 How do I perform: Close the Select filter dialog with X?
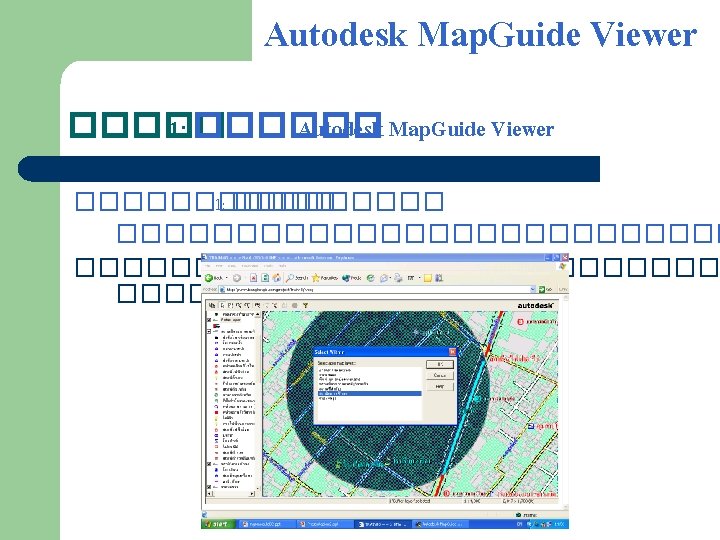click(x=452, y=352)
